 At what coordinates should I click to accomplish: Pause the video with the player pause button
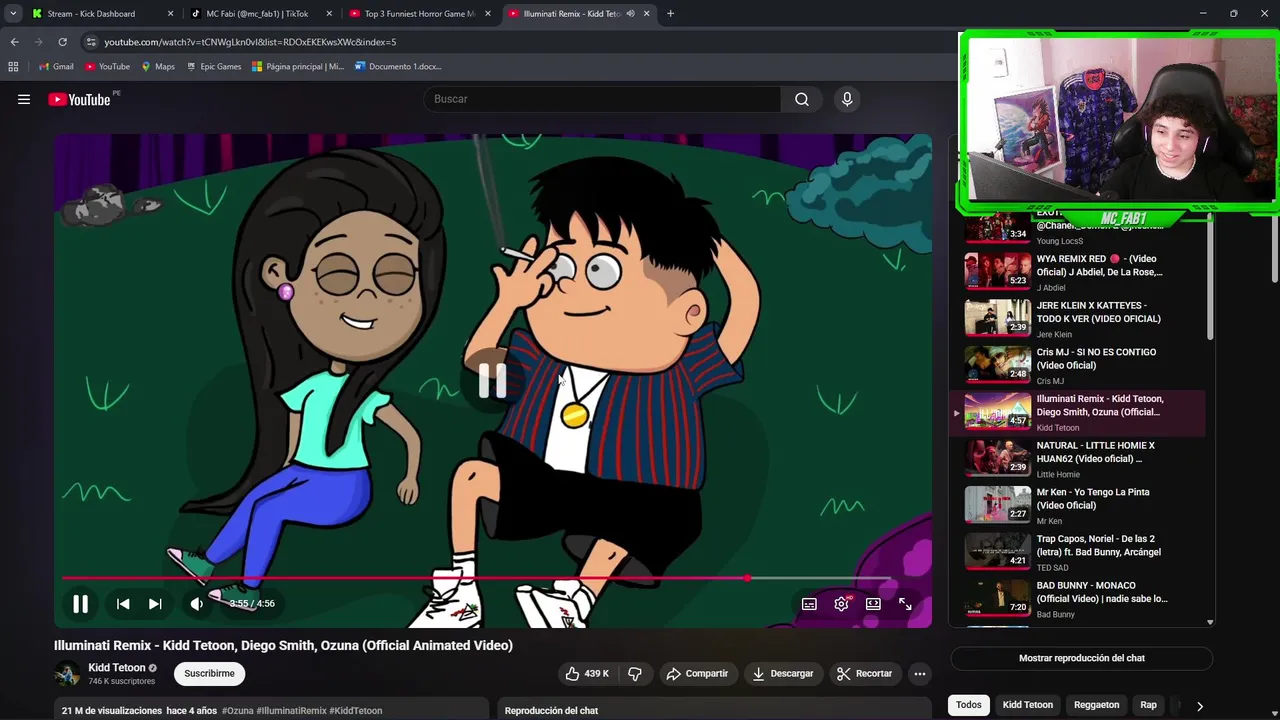pyautogui.click(x=80, y=604)
